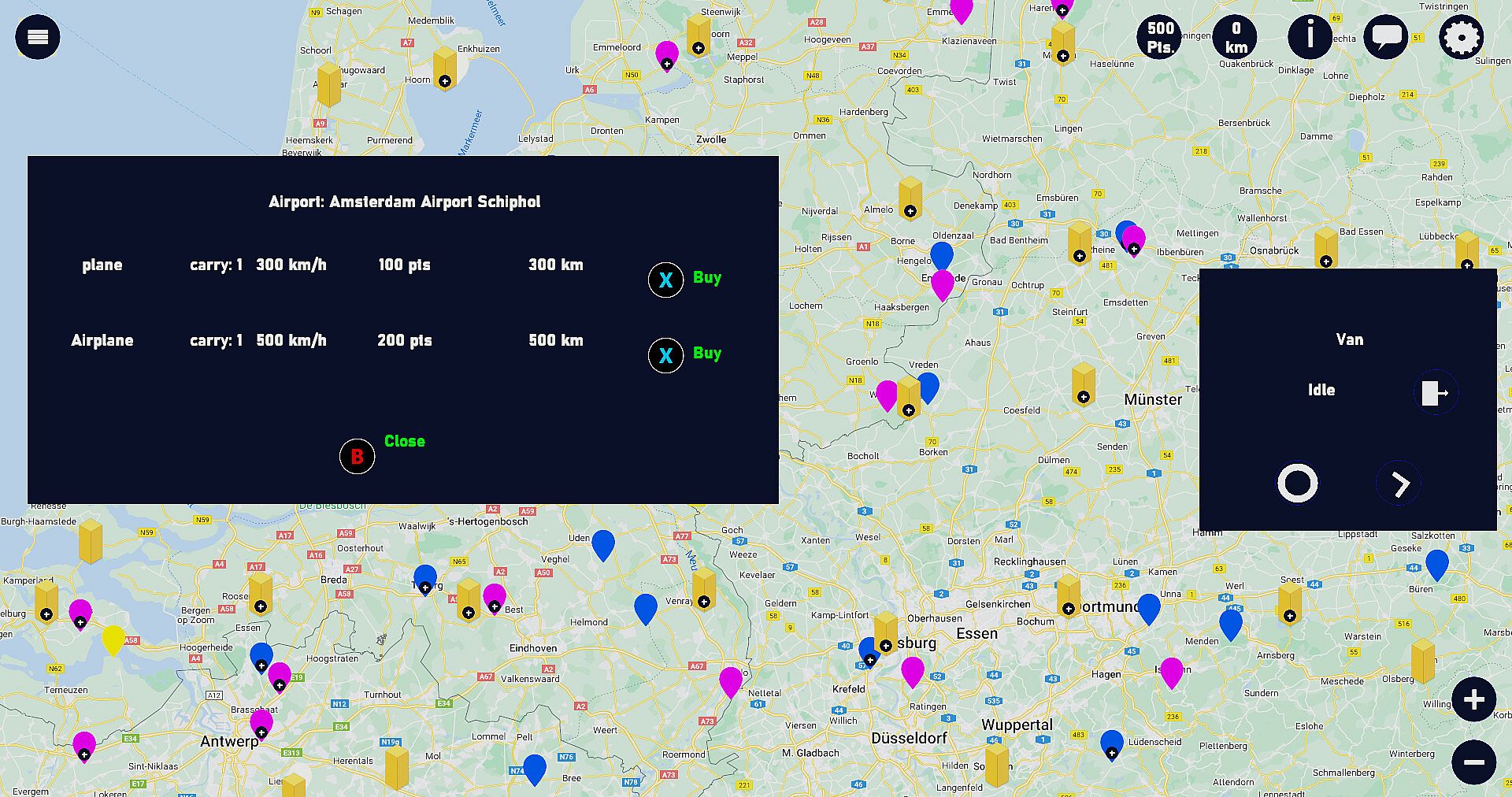
Task: Click the '200 pts' price
Action: [405, 340]
